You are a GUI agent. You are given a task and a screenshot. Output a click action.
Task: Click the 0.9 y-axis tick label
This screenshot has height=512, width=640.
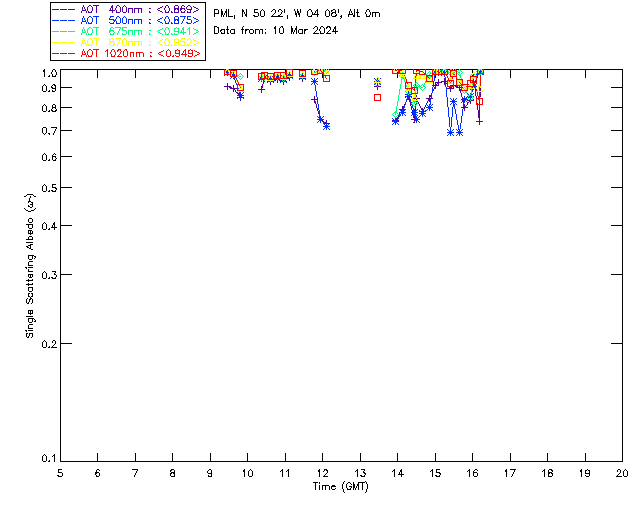[49, 88]
